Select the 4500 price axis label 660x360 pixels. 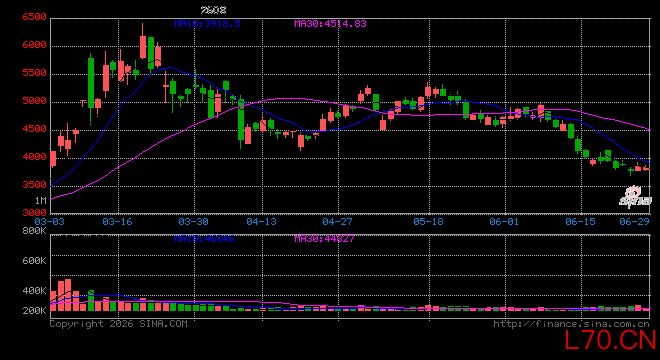[x=35, y=129]
